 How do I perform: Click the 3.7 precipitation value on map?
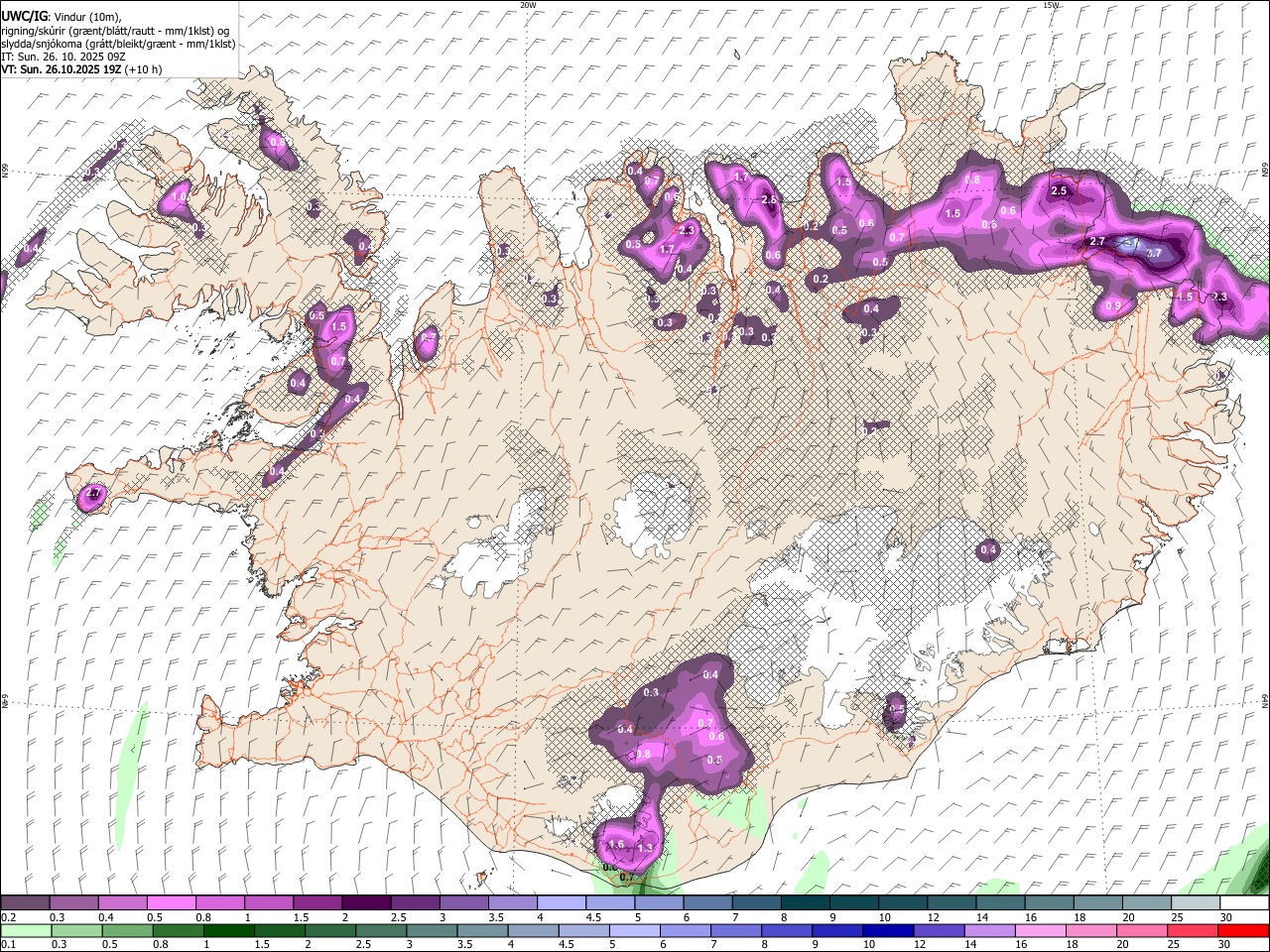tap(1154, 253)
